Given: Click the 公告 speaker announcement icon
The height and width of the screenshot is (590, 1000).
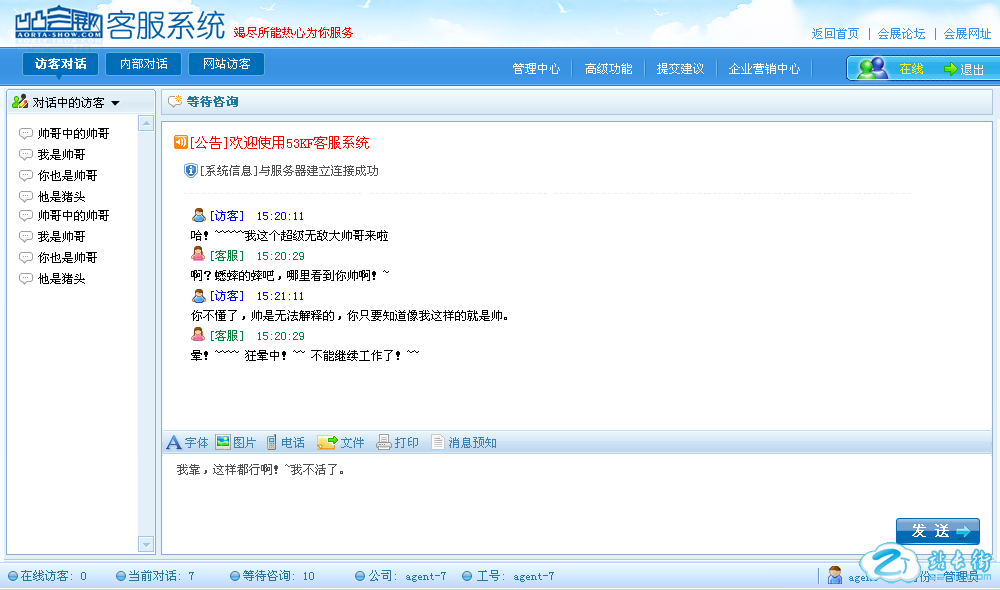Looking at the screenshot, I should pos(180,142).
